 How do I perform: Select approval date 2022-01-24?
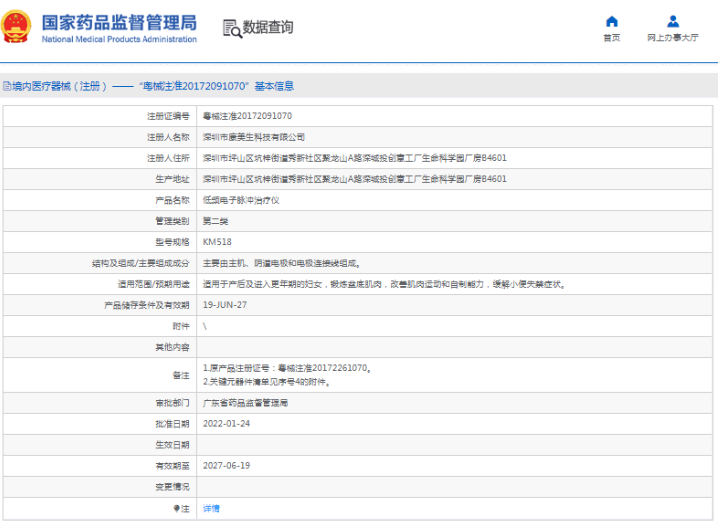pyautogui.click(x=226, y=424)
